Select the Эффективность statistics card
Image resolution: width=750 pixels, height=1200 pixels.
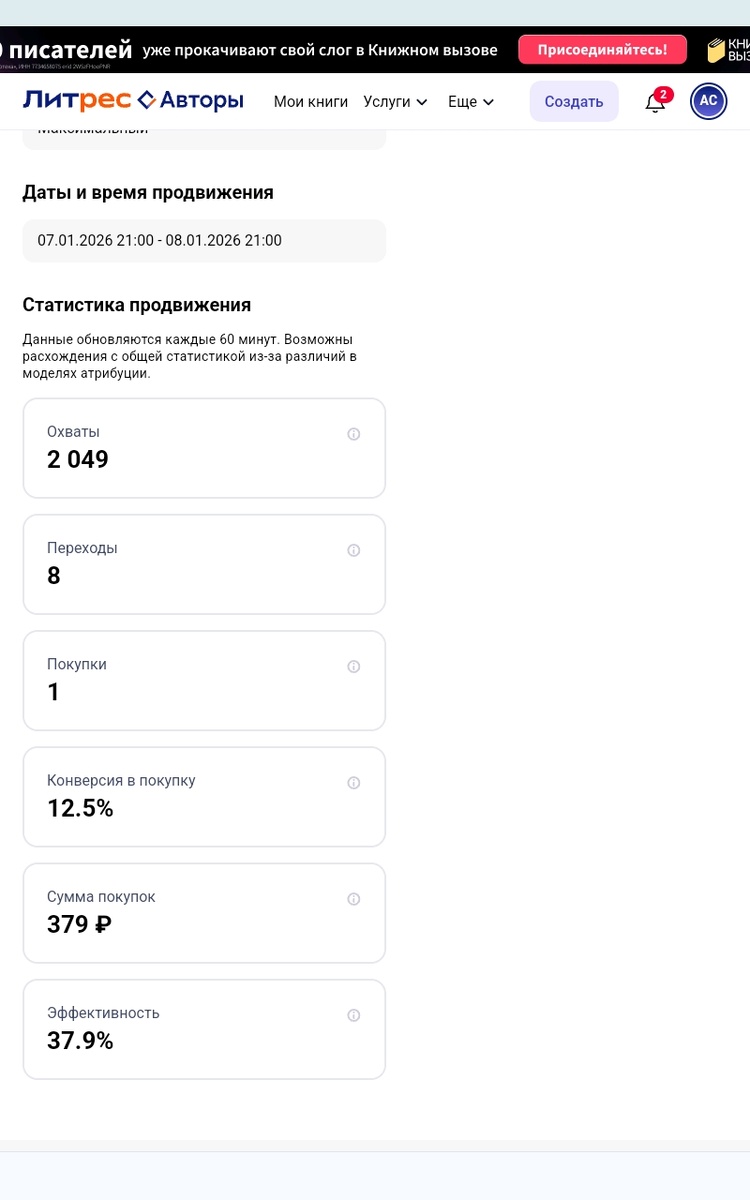(x=204, y=1029)
